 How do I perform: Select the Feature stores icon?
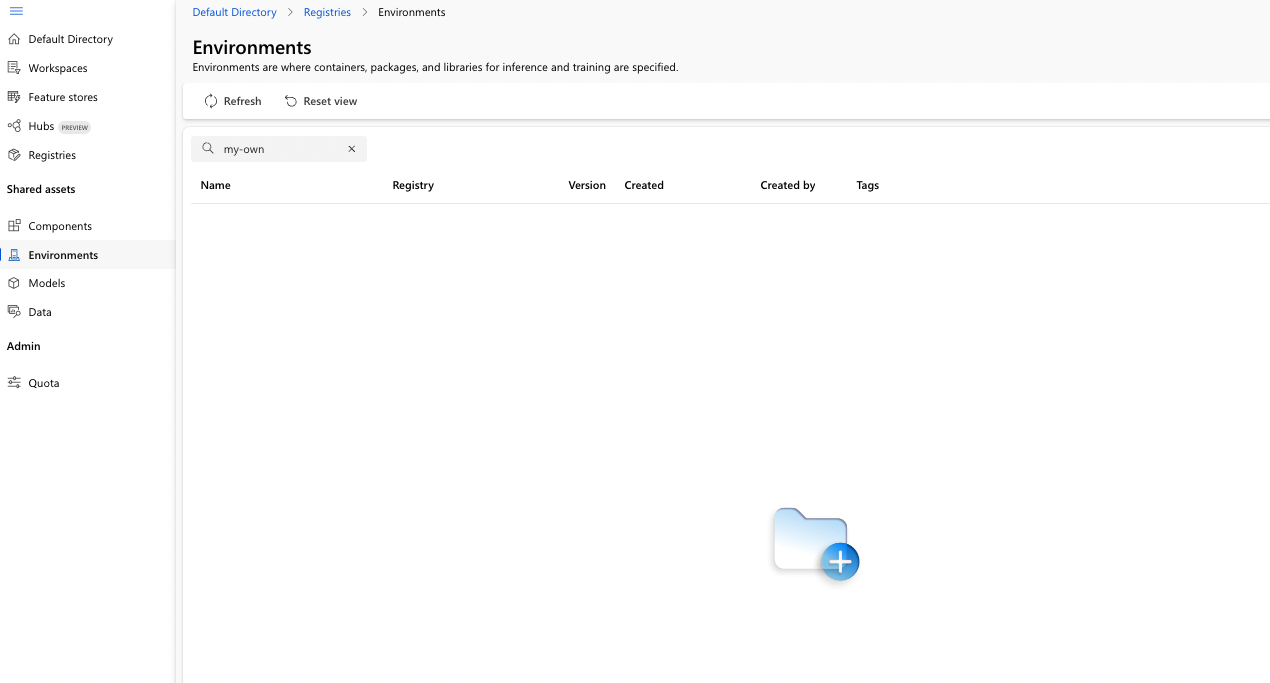coord(14,96)
